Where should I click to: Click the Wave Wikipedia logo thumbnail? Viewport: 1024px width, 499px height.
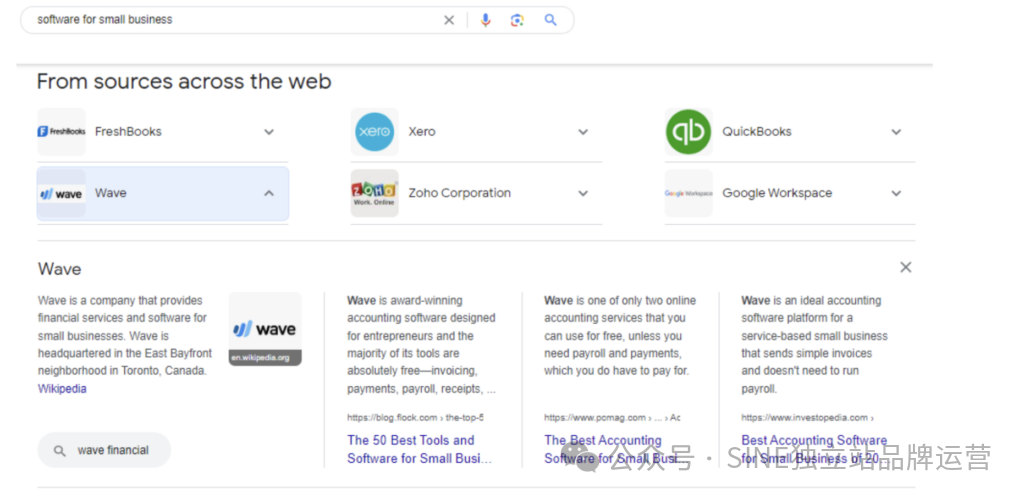(265, 329)
